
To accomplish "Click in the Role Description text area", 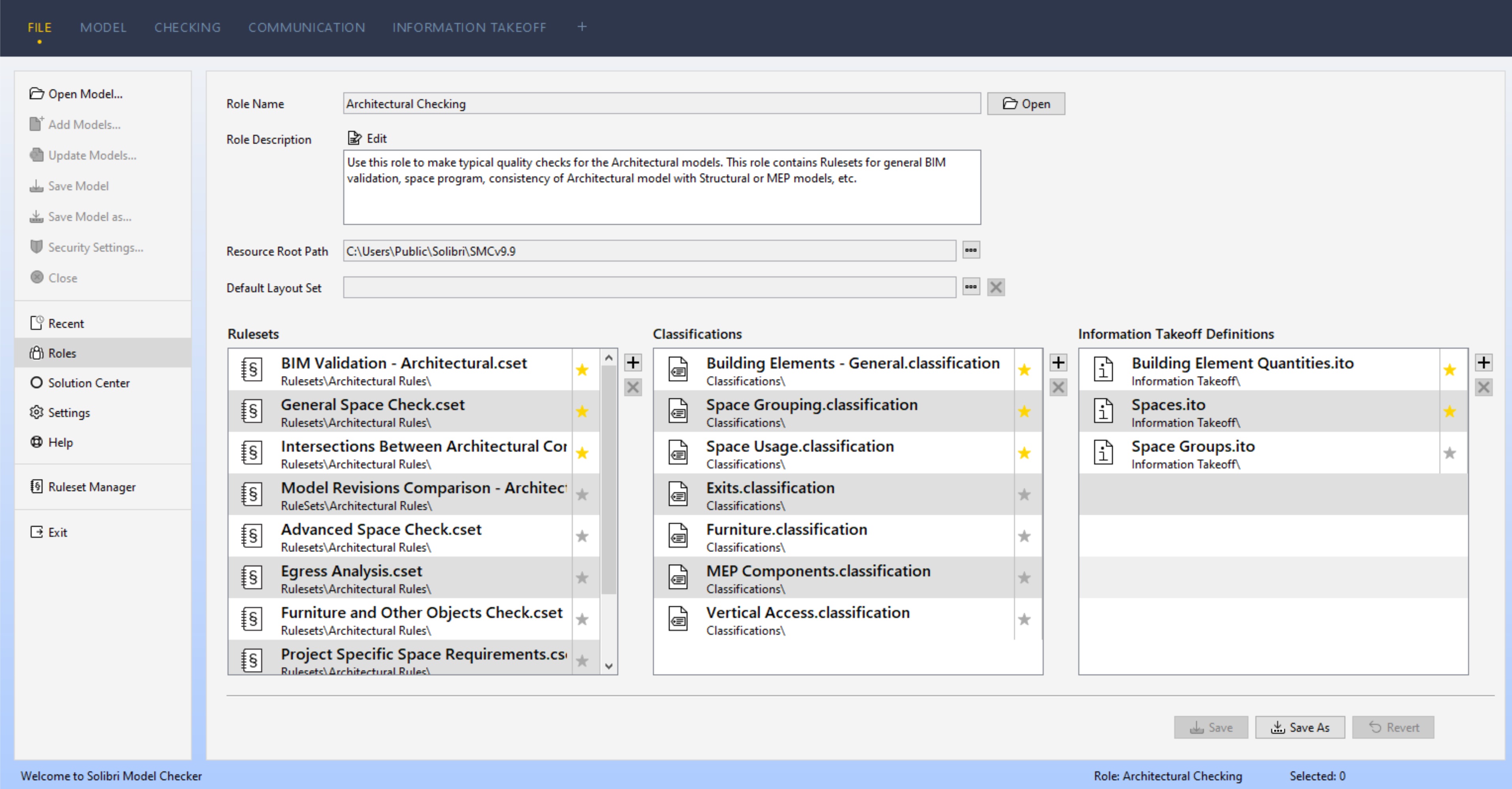I will pyautogui.click(x=662, y=187).
